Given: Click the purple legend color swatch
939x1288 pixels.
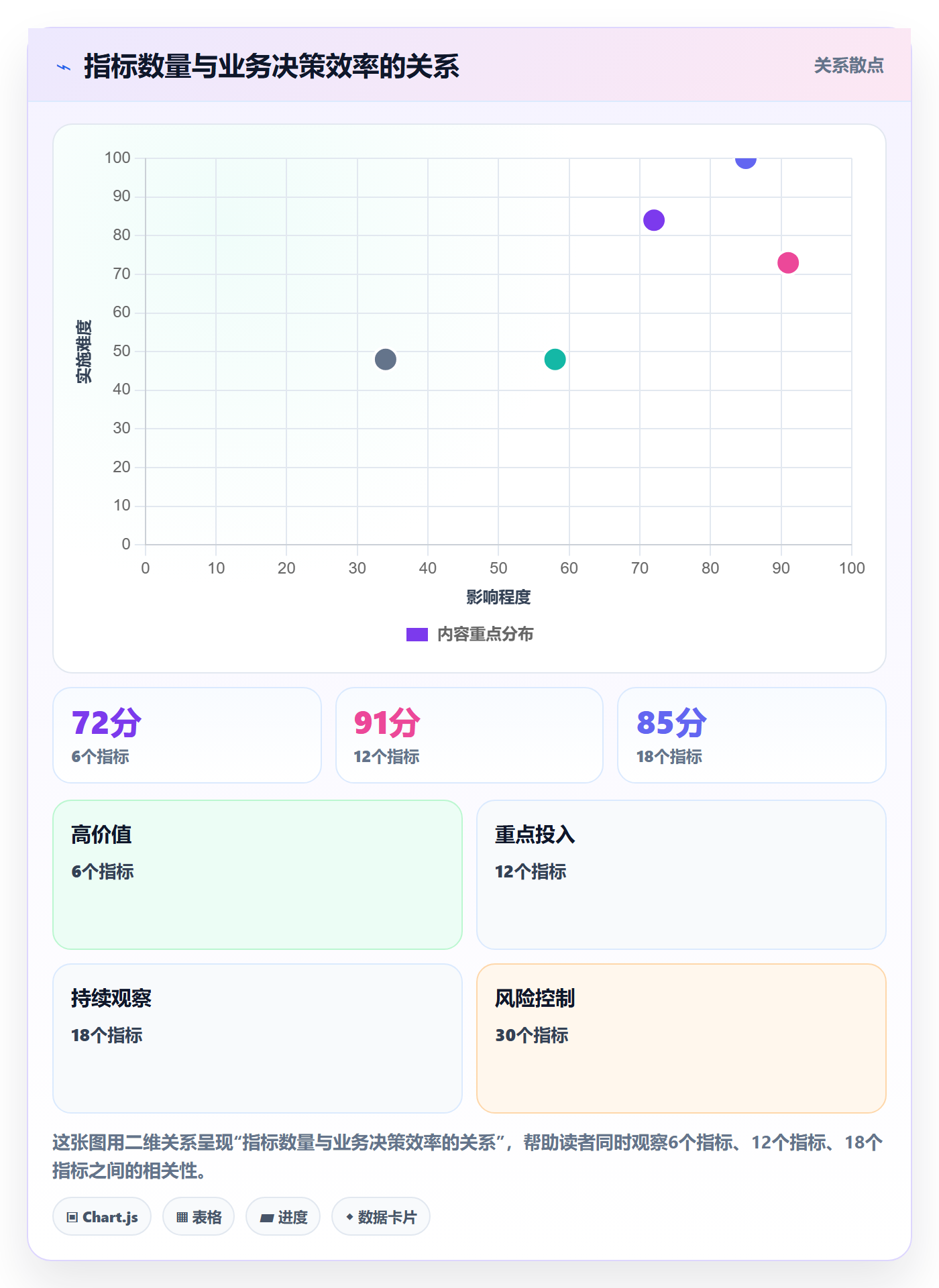Looking at the screenshot, I should click(x=417, y=635).
